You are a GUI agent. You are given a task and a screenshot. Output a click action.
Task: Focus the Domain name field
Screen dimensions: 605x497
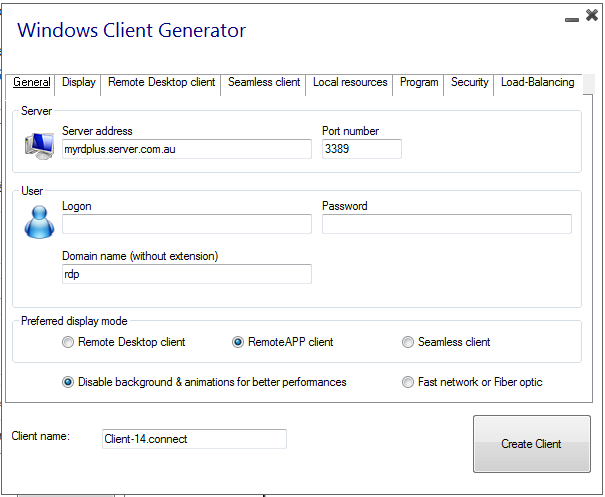coord(187,274)
